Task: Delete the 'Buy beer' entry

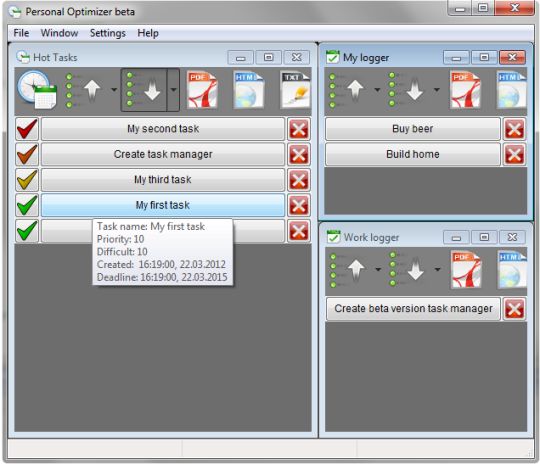Action: click(x=514, y=129)
